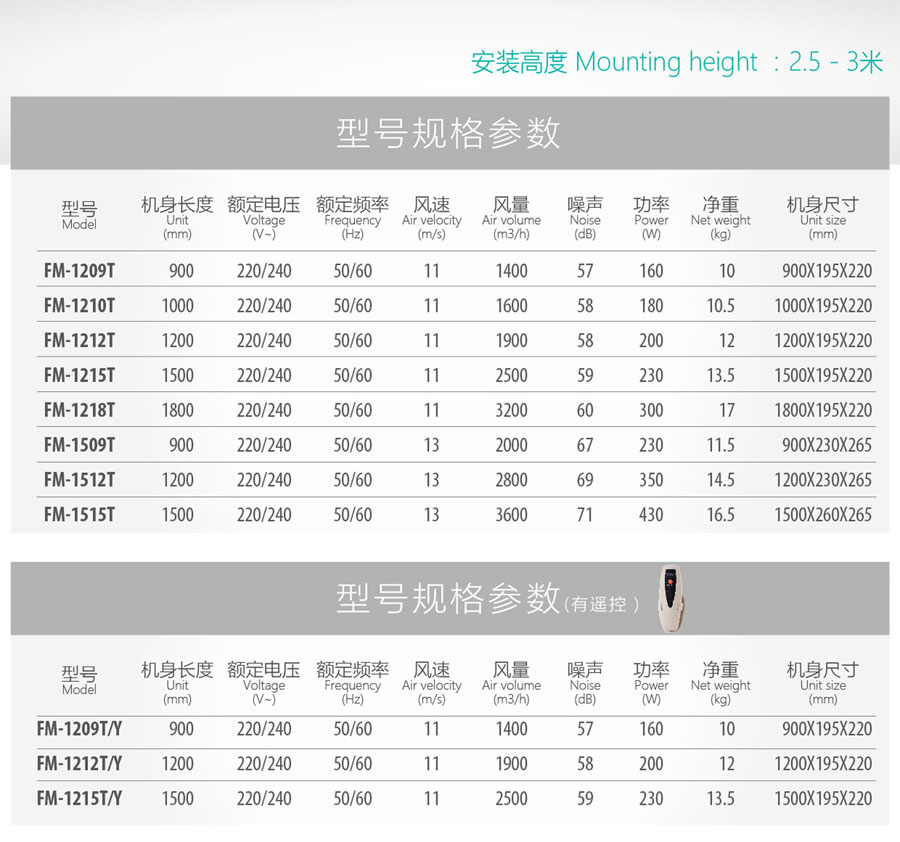
Task: Select the FM-1209T model row label
Action: pos(79,271)
